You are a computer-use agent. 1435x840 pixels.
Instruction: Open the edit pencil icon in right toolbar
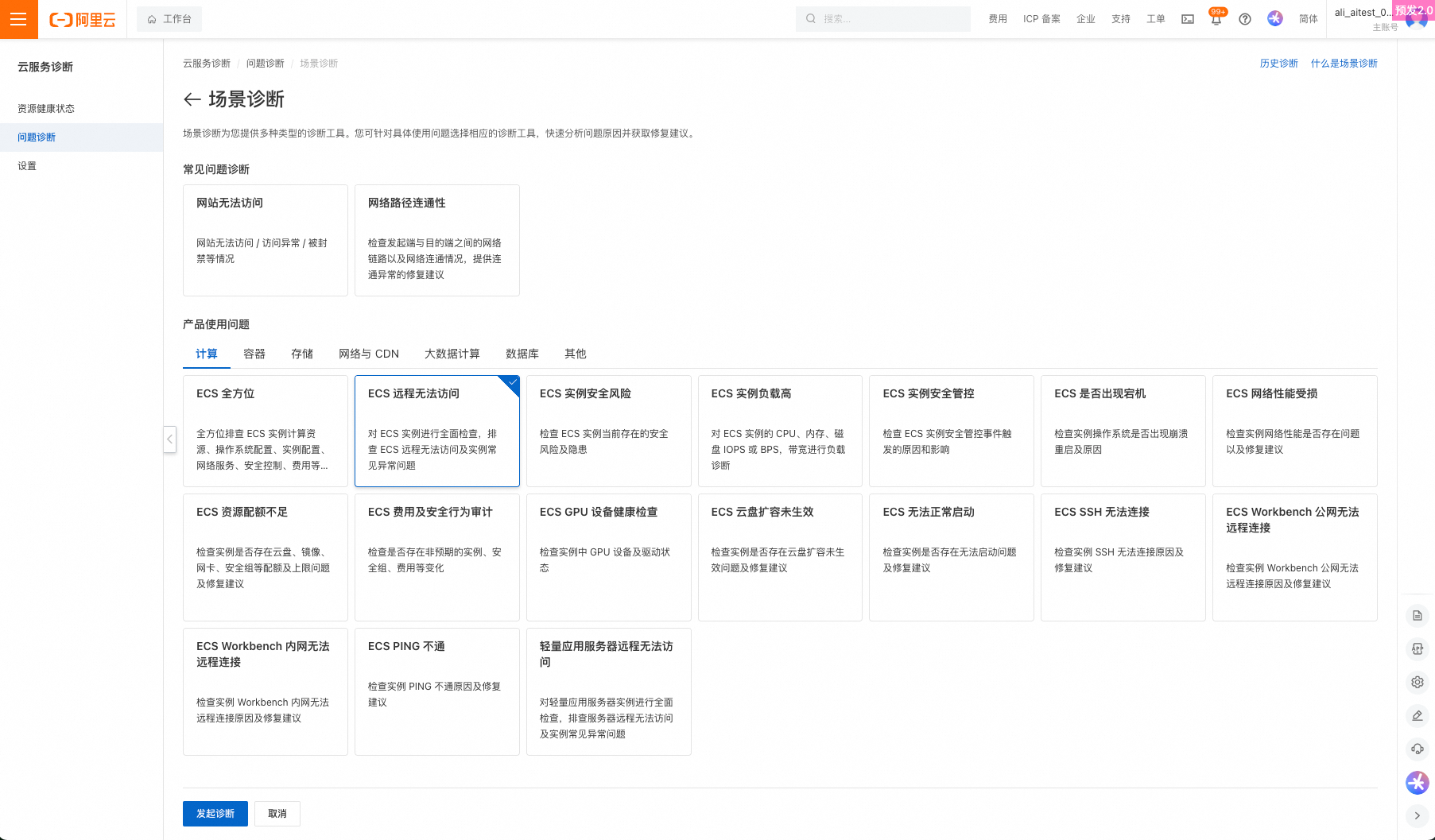(x=1418, y=715)
